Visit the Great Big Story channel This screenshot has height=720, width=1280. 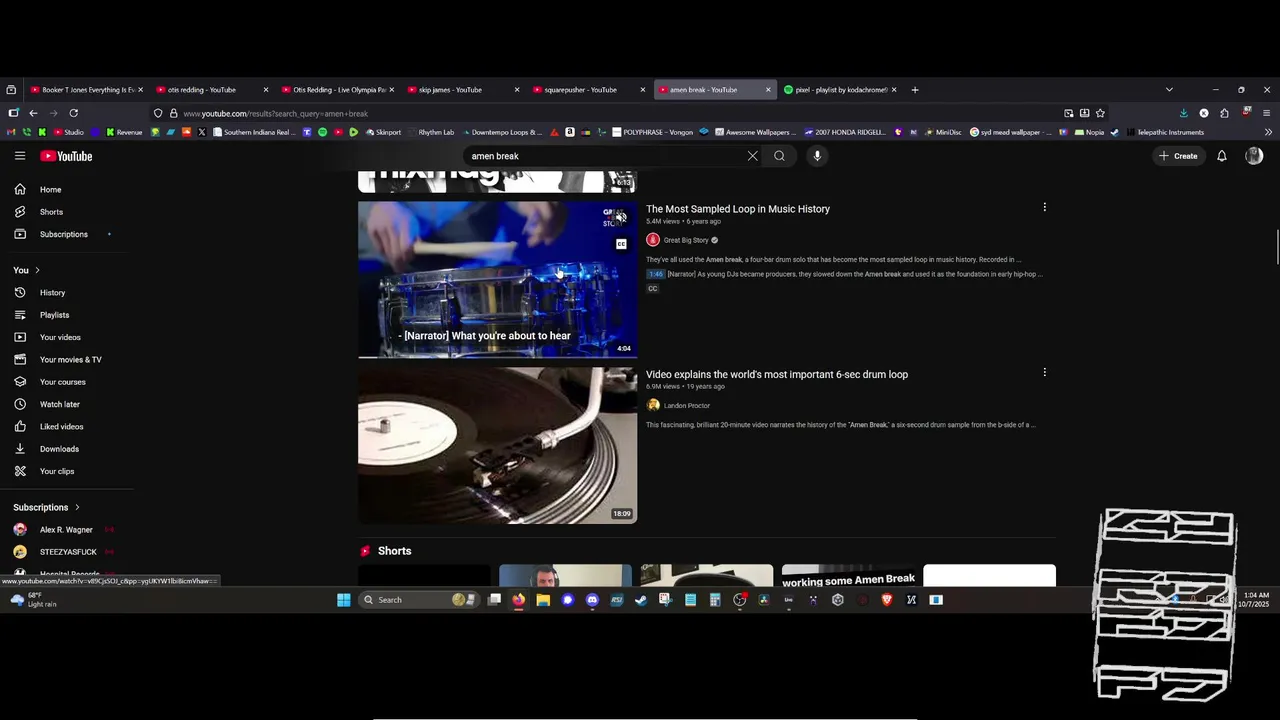click(x=686, y=240)
